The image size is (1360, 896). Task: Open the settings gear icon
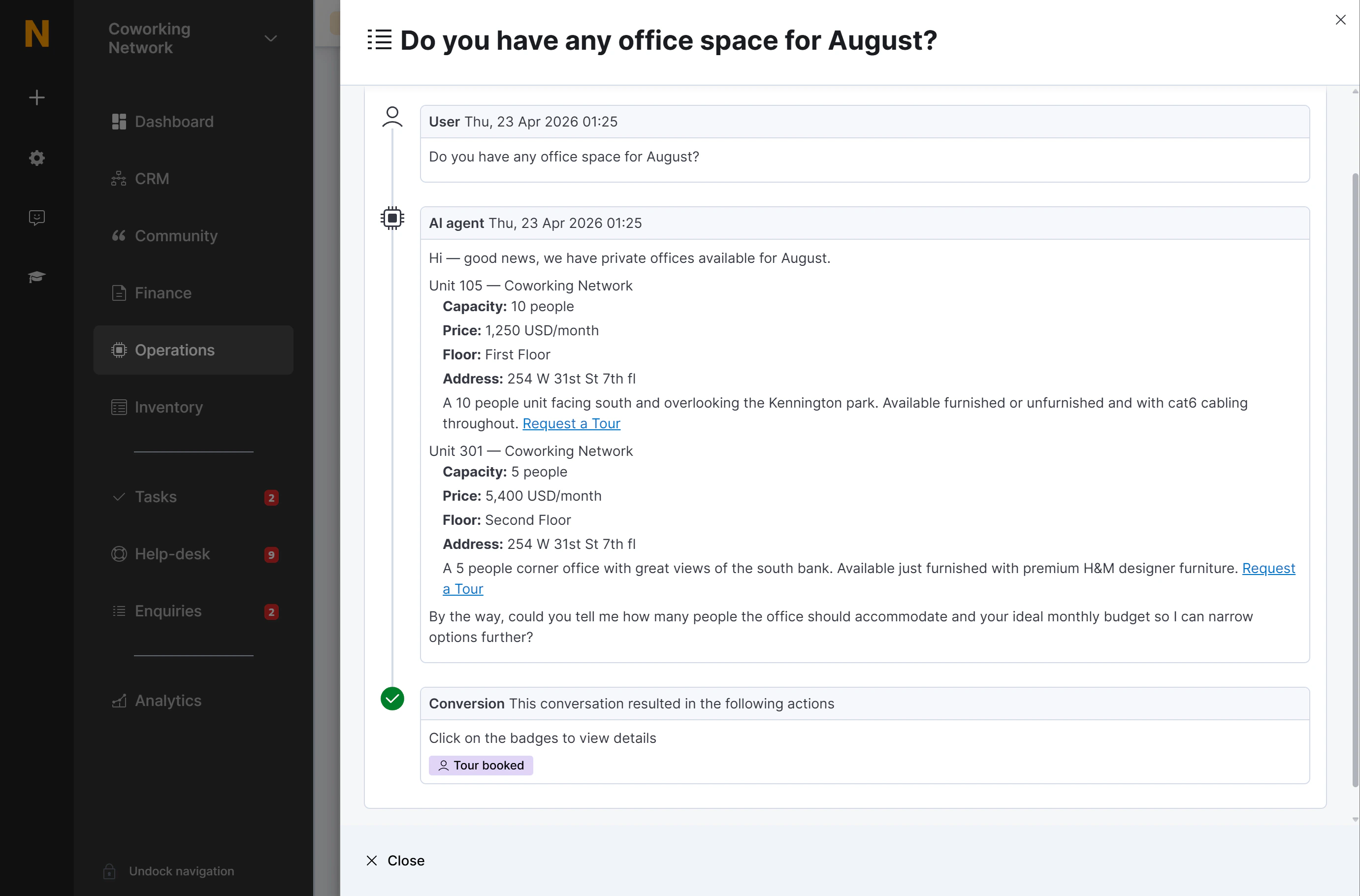coord(36,159)
